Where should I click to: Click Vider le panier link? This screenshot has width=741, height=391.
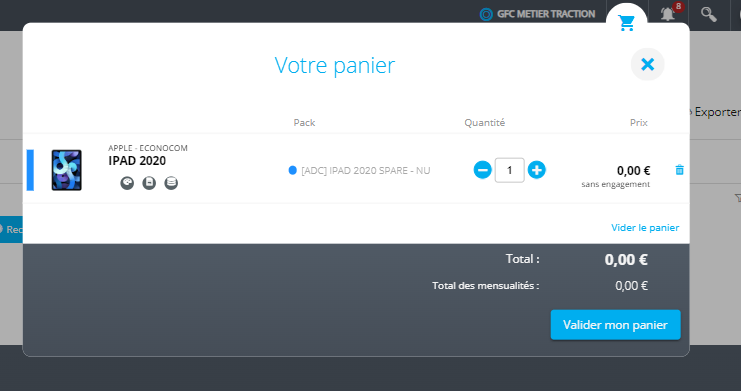tap(645, 227)
